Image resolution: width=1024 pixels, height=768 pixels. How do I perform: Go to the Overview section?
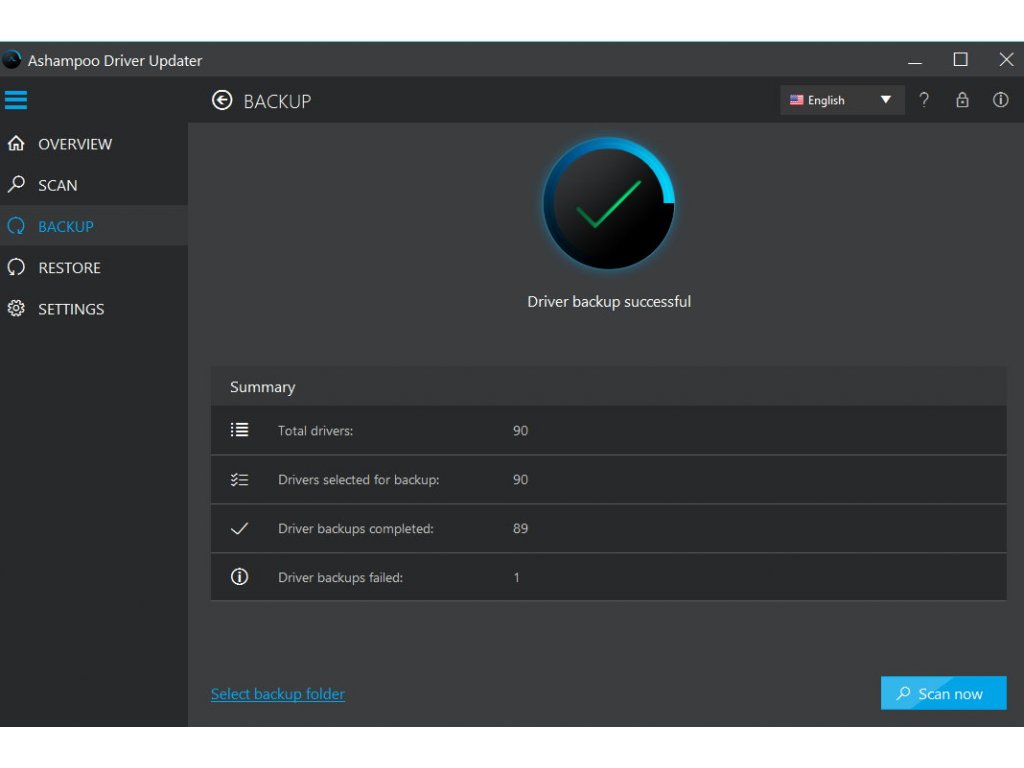click(94, 144)
